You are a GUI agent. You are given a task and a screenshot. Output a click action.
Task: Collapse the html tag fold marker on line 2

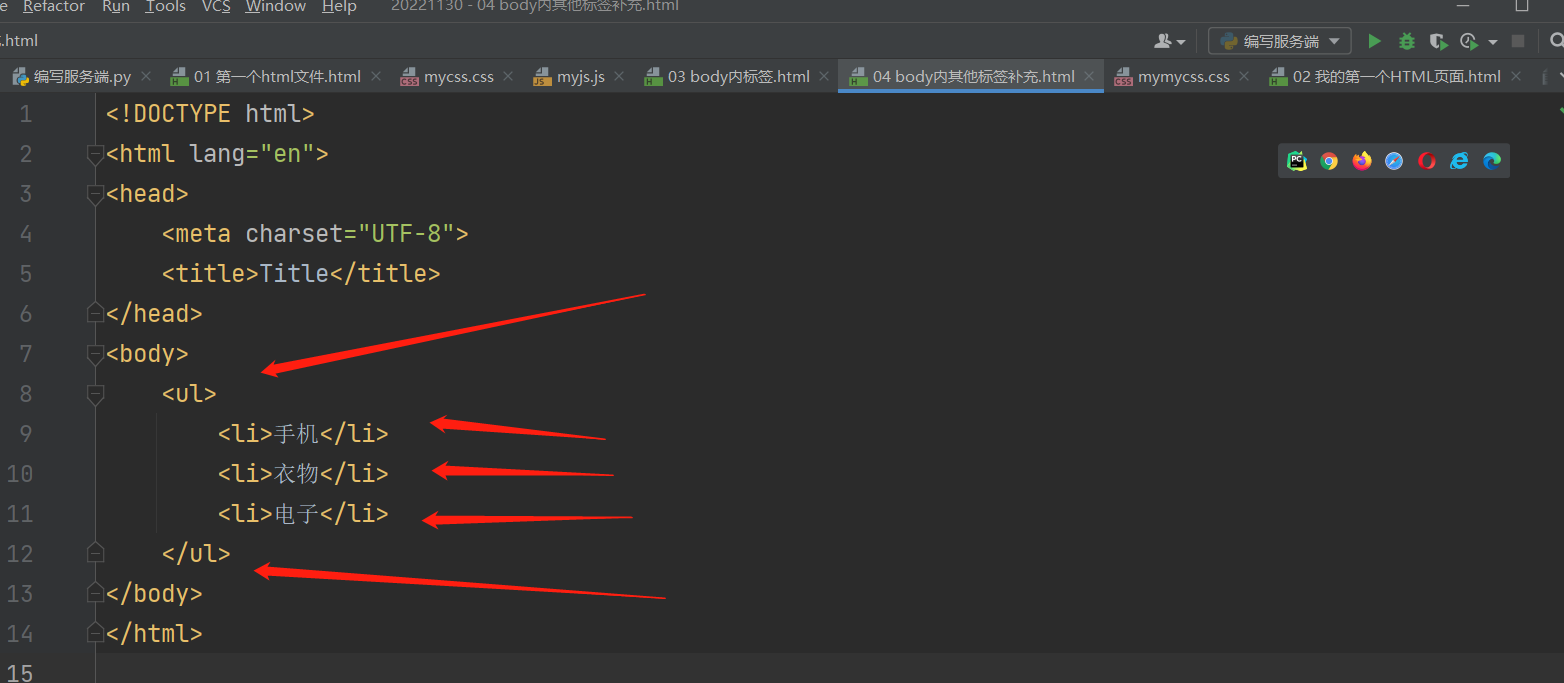click(x=95, y=154)
